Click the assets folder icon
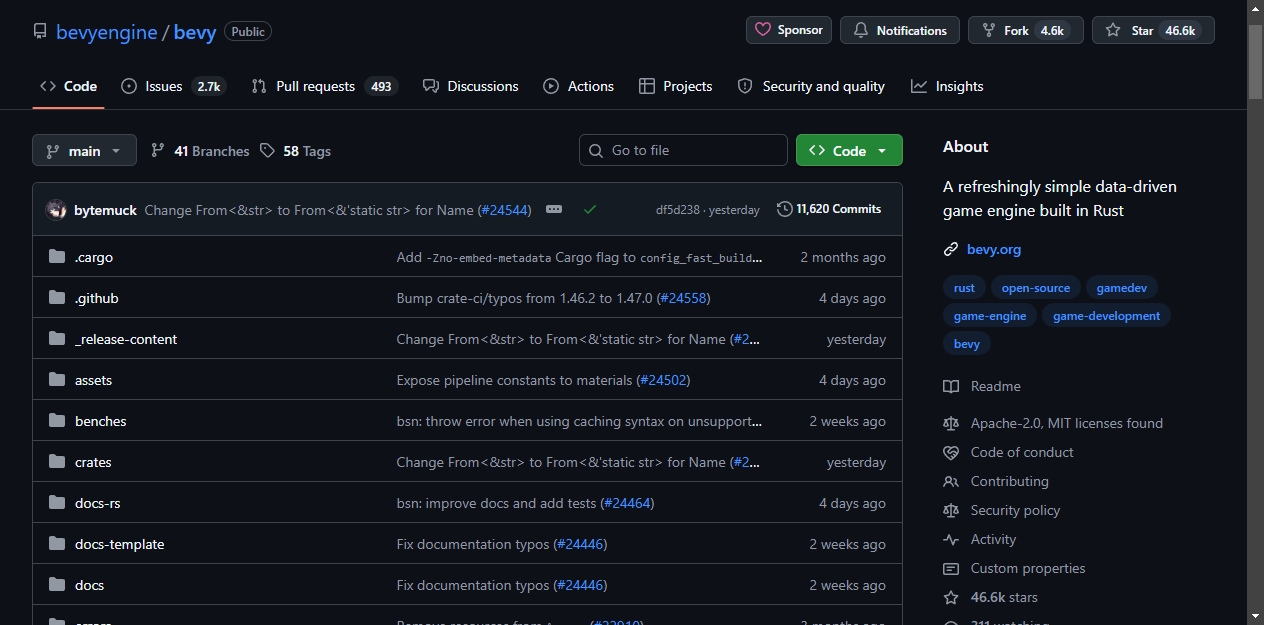1264x625 pixels. [x=57, y=380]
